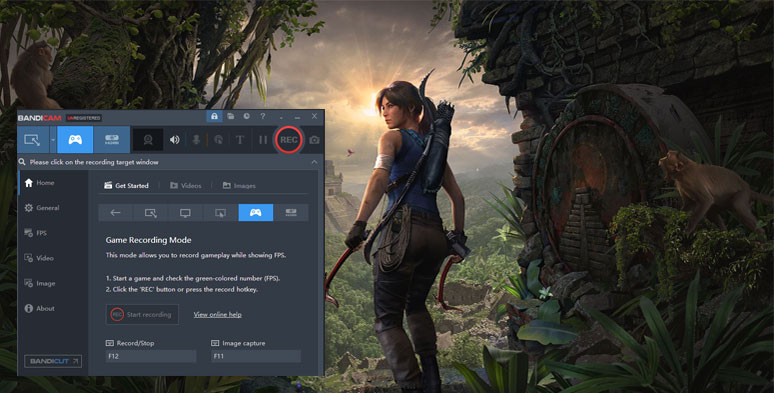Click the back arrow in mode selector row
The width and height of the screenshot is (774, 393).
(x=116, y=213)
